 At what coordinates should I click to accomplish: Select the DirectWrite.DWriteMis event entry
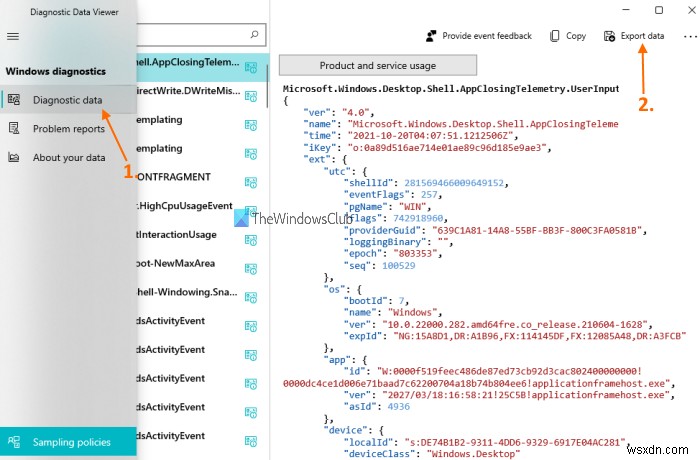click(185, 91)
